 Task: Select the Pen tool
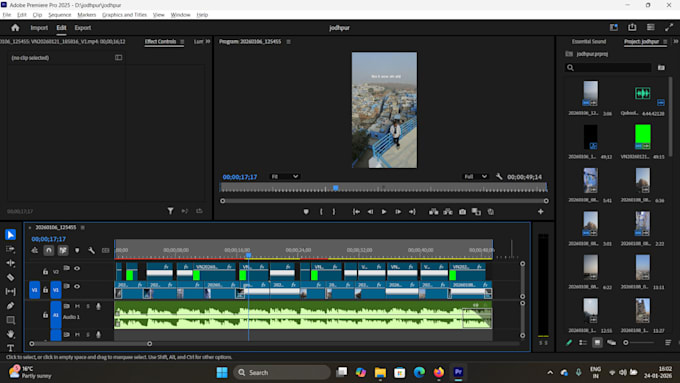tap(10, 306)
